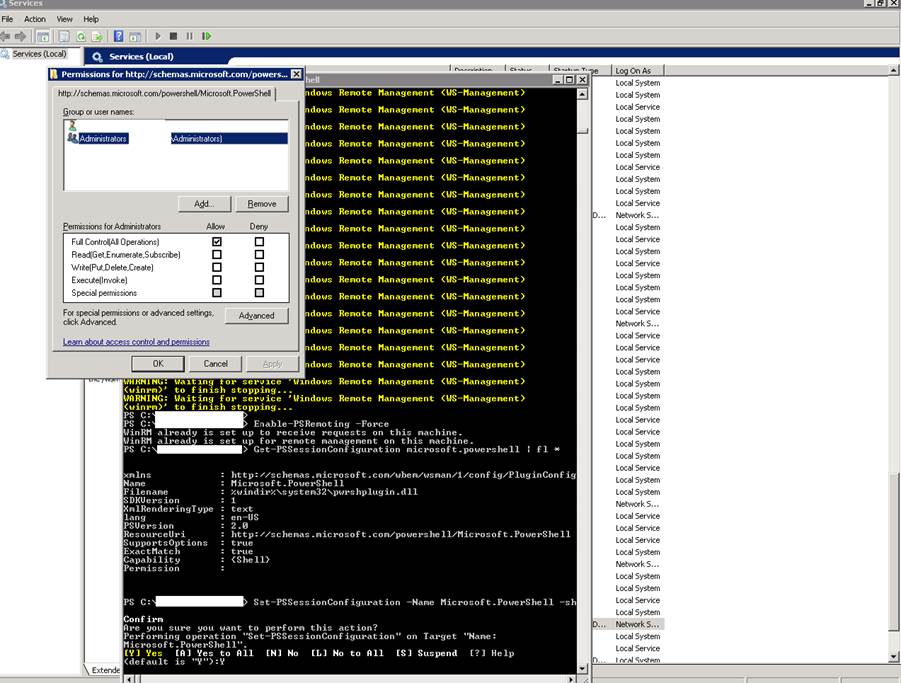This screenshot has width=901, height=683.
Task: Tick the Deny box for Read(Get,Enumerate,Subscribe)
Action: coord(259,255)
